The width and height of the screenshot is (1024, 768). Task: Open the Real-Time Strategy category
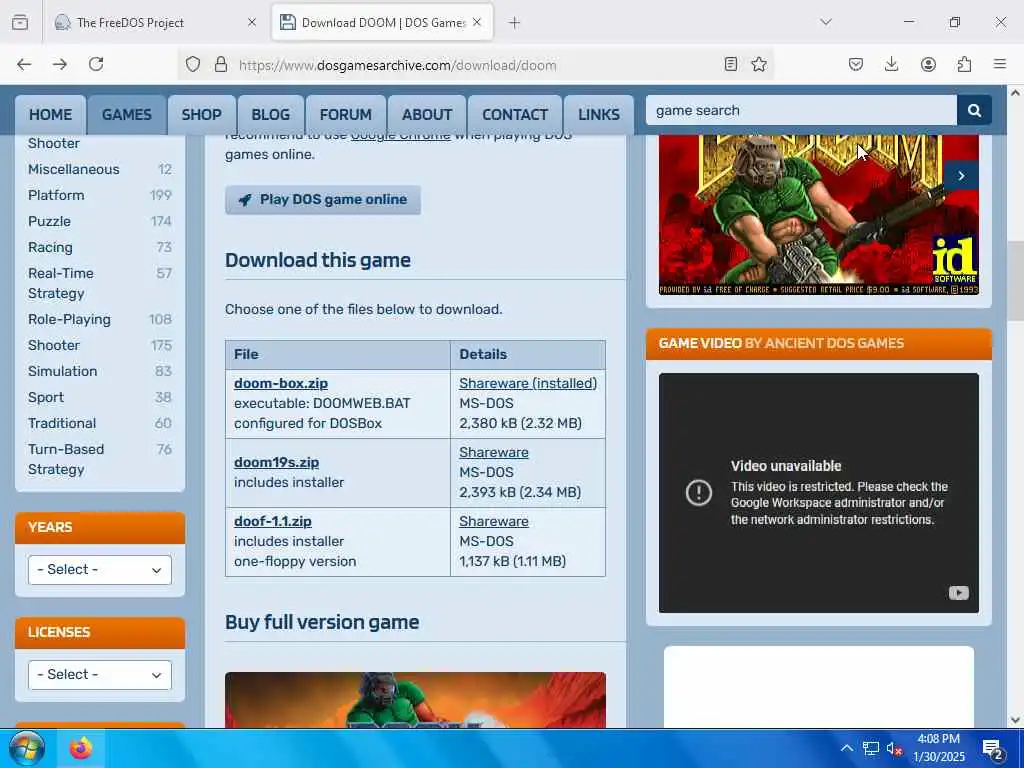tap(61, 283)
